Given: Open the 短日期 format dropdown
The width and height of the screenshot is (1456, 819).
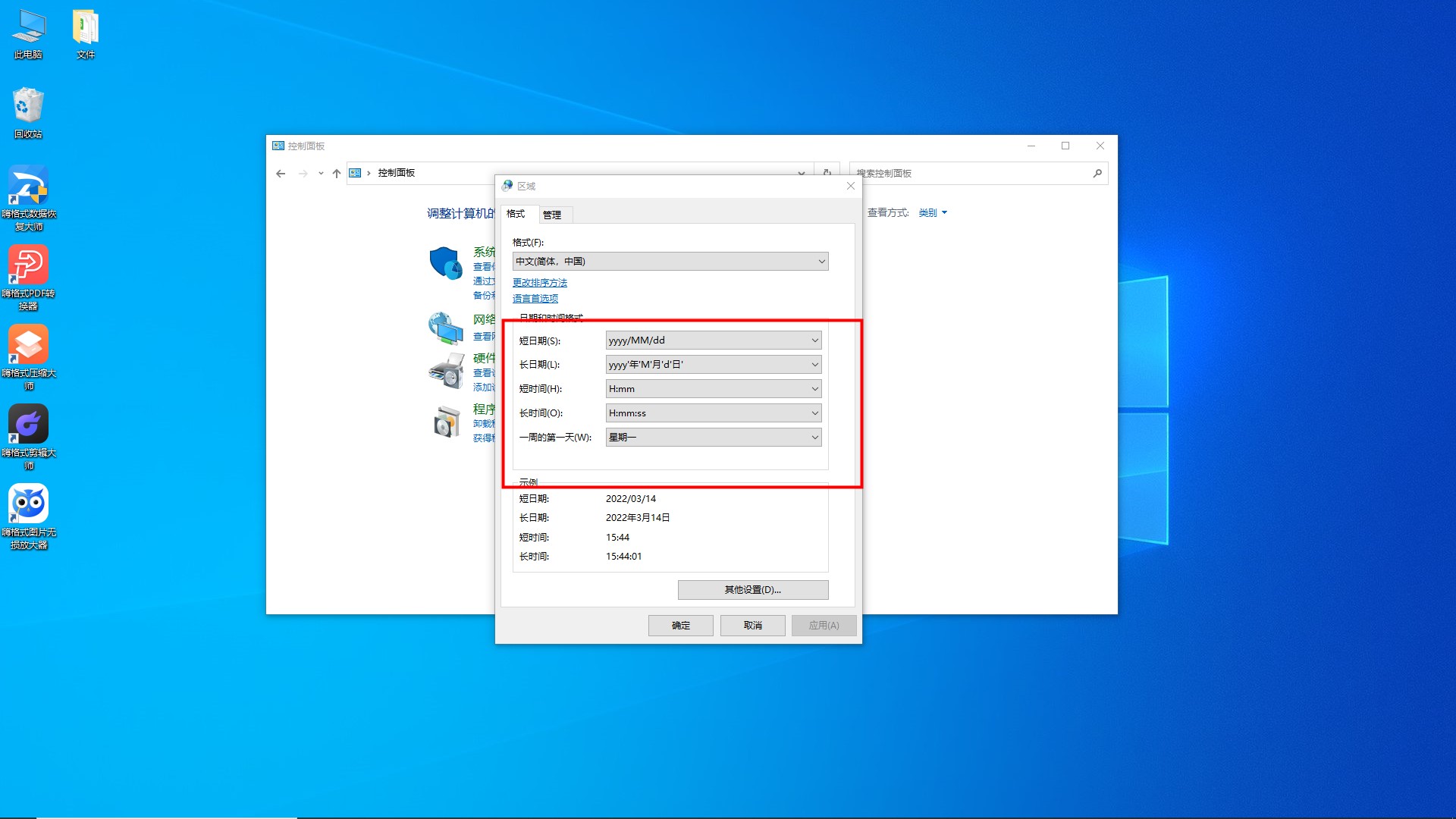Looking at the screenshot, I should point(713,340).
